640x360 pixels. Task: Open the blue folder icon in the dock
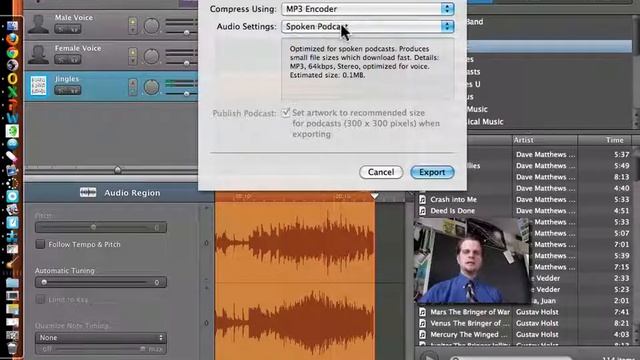click(x=12, y=282)
